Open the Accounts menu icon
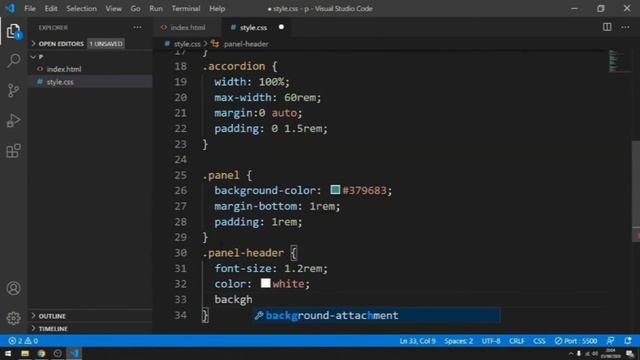Image resolution: width=640 pixels, height=360 pixels. pos(13,289)
